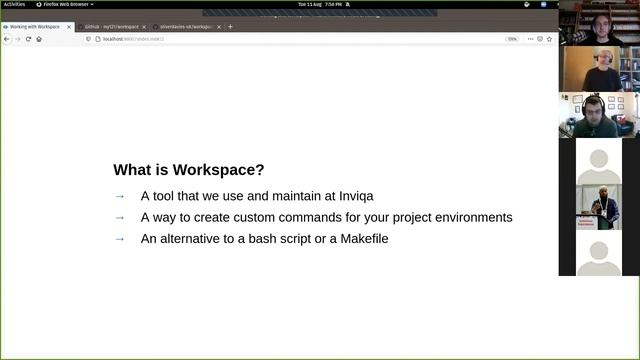Image resolution: width=640 pixels, height=360 pixels.
Task: Select the participant at podium photo tile
Action: click(599, 207)
